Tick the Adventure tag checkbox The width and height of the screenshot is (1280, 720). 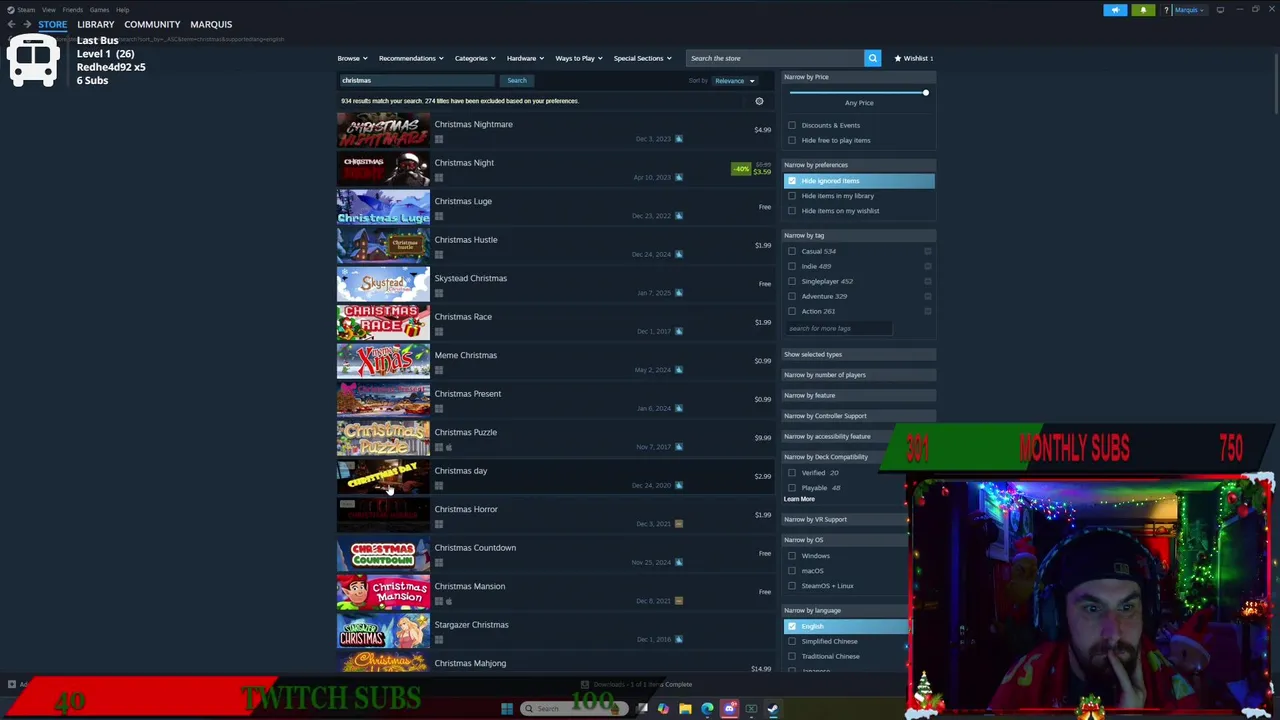tap(792, 296)
